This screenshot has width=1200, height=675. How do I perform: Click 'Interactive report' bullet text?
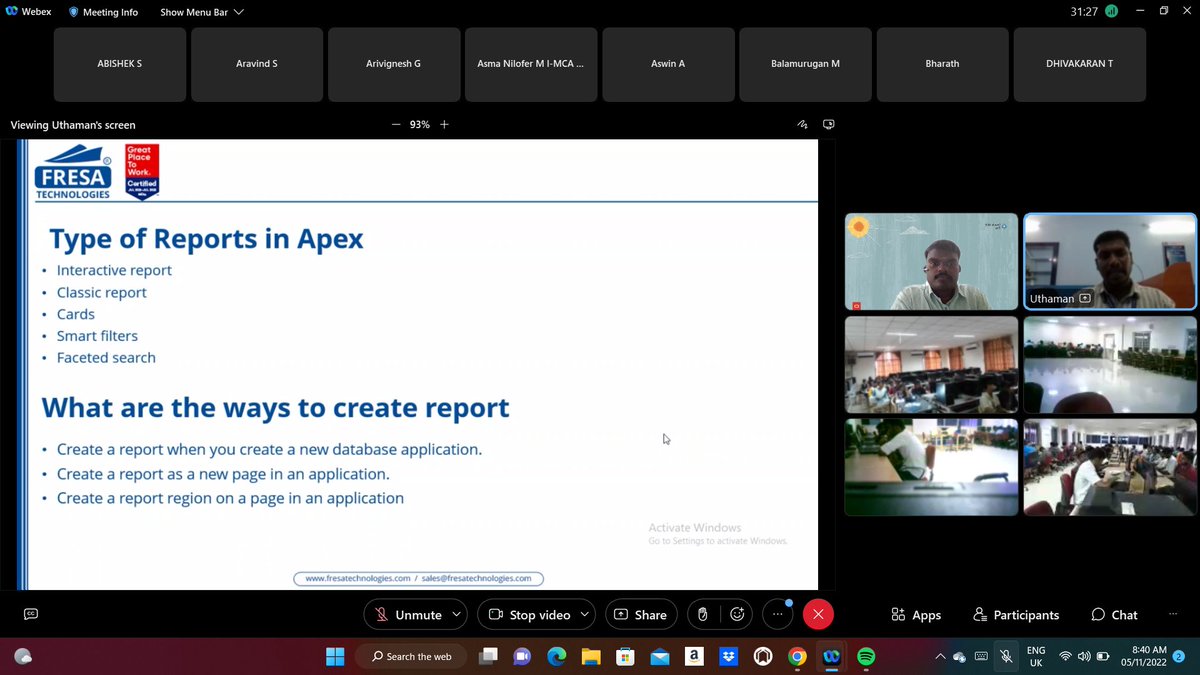114,270
